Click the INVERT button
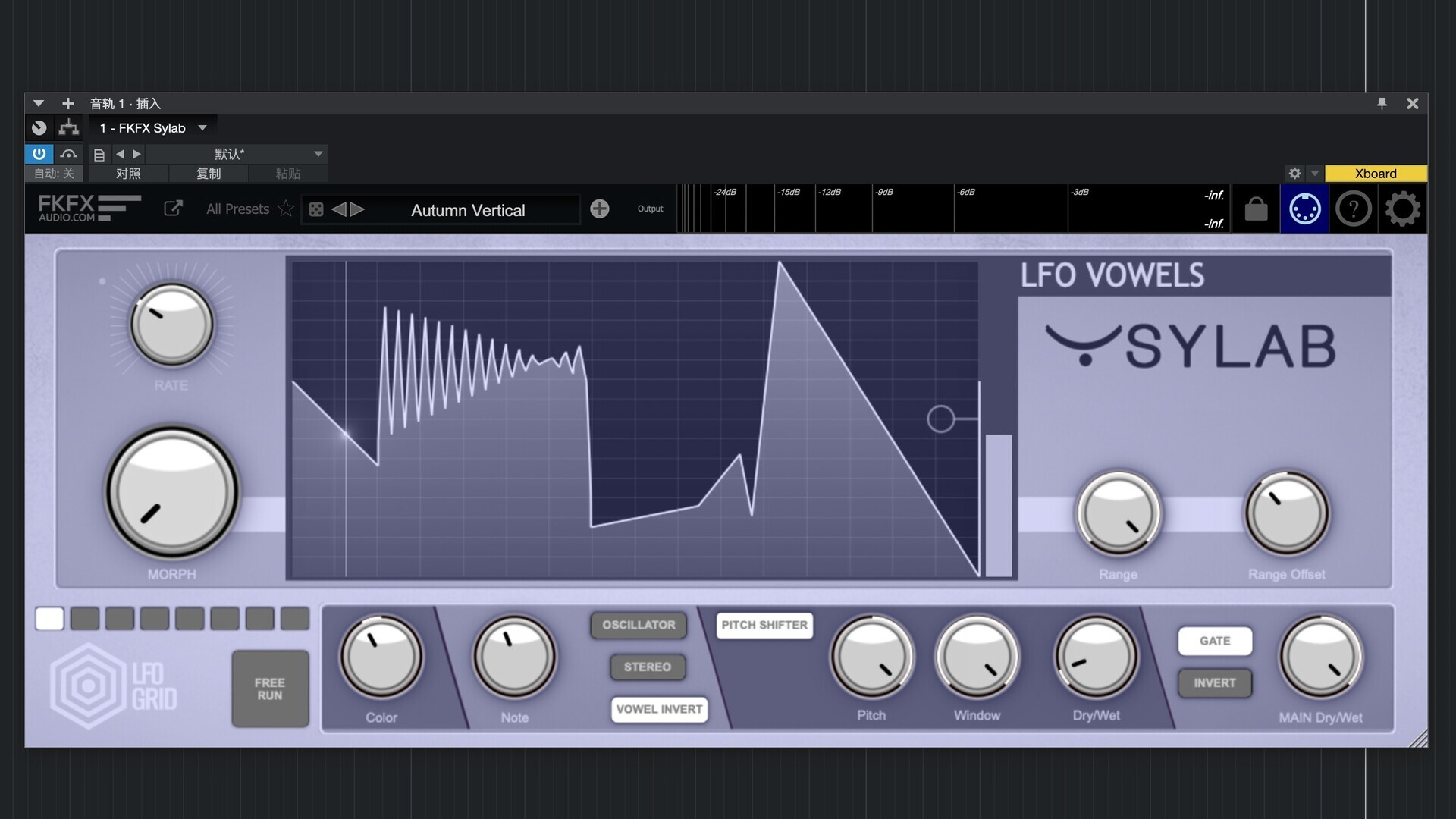Viewport: 1456px width, 819px height. click(x=1214, y=683)
